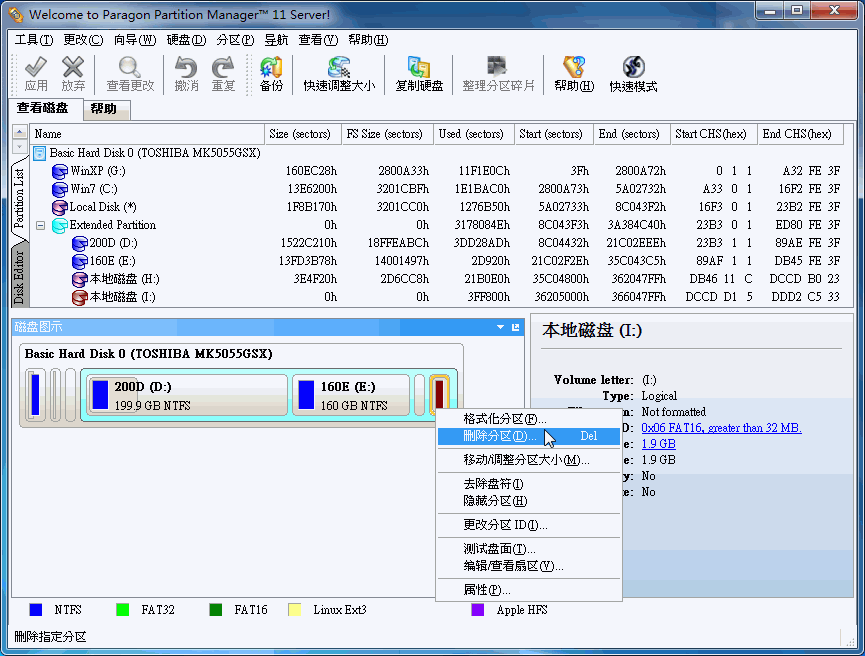Click the NTFS blue legend swatch
This screenshot has width=865, height=656.
pos(36,610)
